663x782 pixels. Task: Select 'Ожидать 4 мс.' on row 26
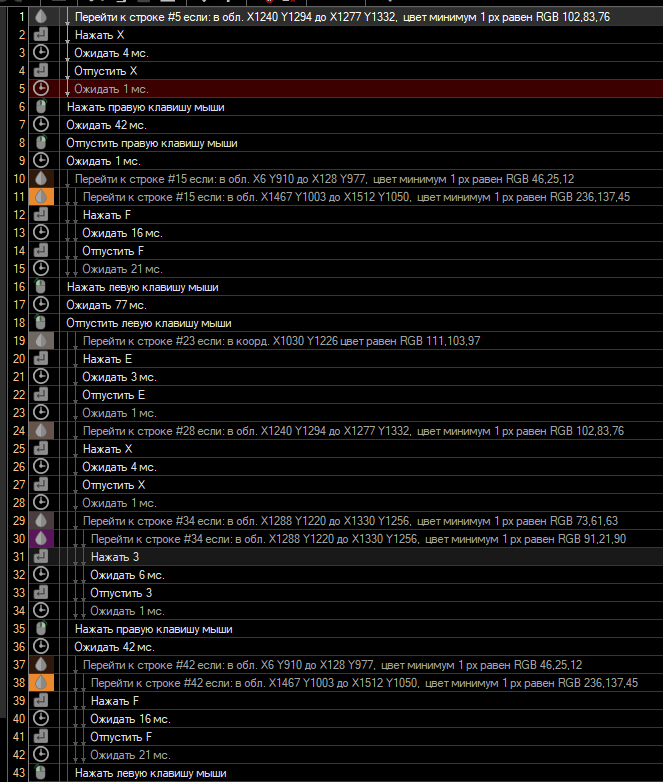(x=119, y=467)
